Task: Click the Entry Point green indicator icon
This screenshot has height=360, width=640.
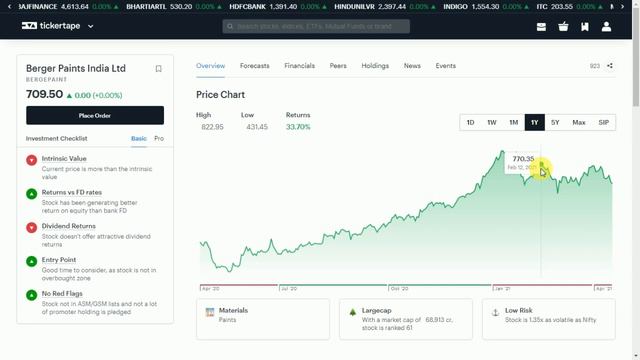Action: coord(31,261)
